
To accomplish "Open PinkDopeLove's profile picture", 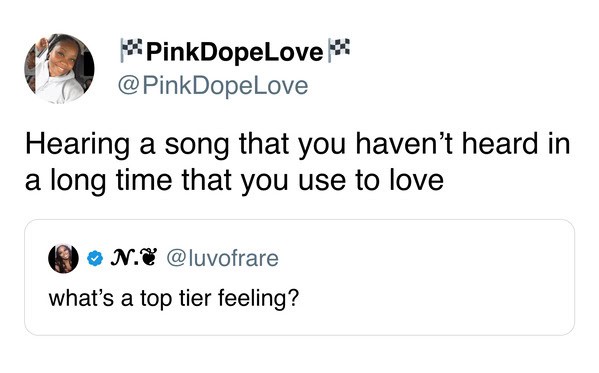I will [59, 69].
